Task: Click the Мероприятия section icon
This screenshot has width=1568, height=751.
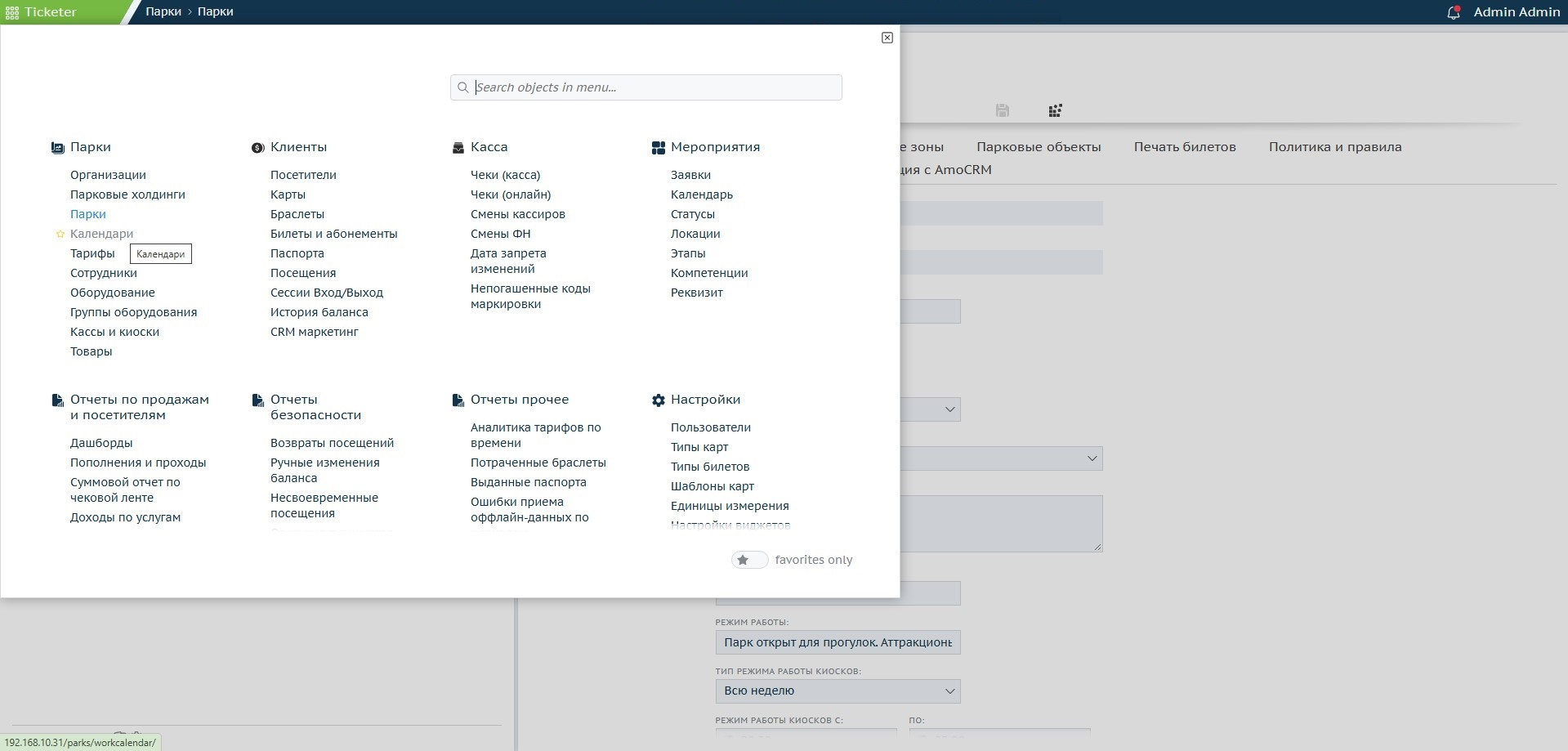Action: pyautogui.click(x=658, y=148)
